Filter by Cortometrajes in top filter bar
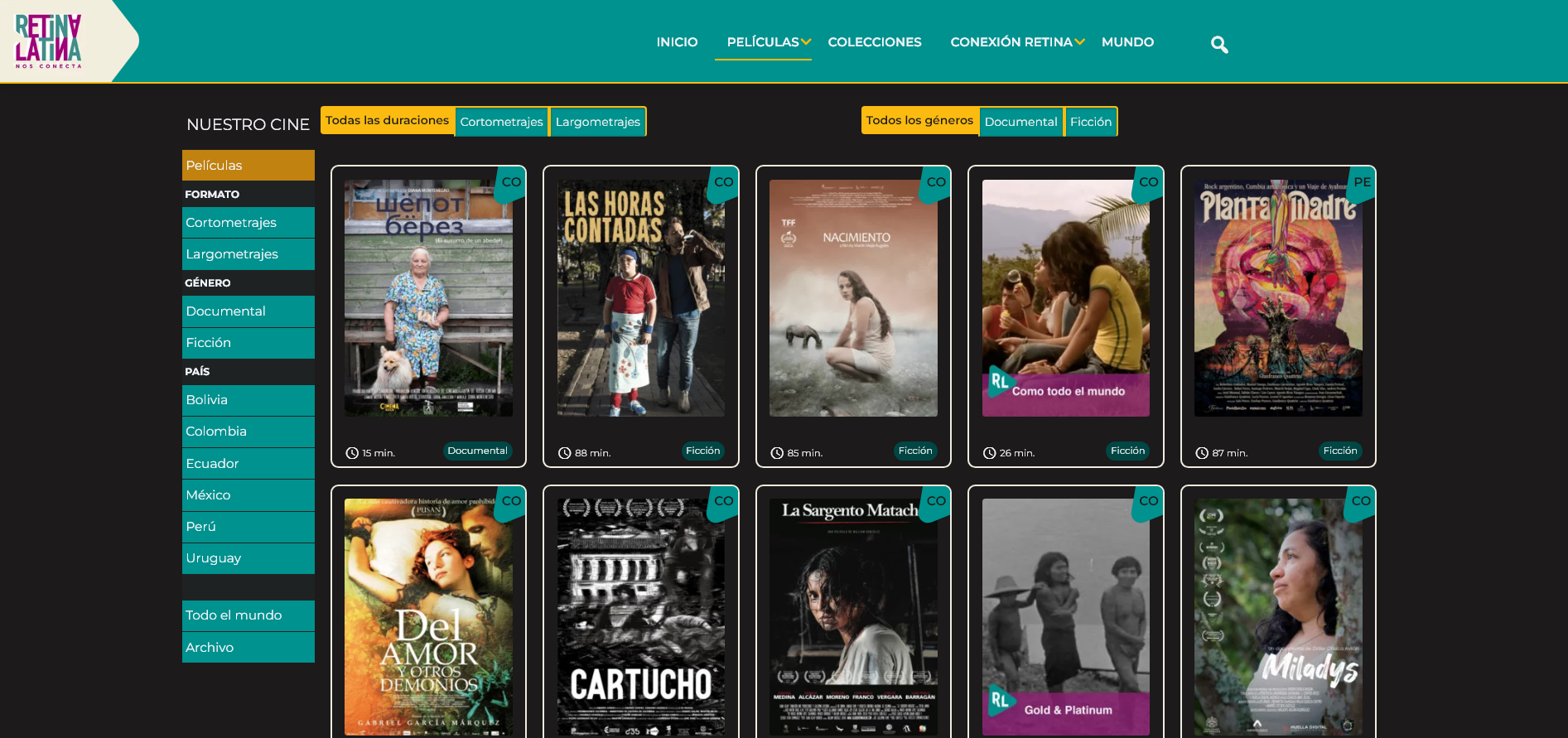Viewport: 1568px width, 738px height. point(501,122)
